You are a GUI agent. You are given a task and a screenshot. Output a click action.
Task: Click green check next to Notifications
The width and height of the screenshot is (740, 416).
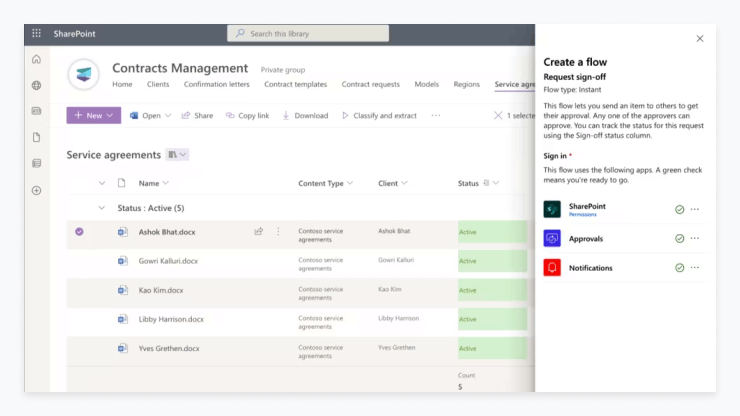click(680, 268)
